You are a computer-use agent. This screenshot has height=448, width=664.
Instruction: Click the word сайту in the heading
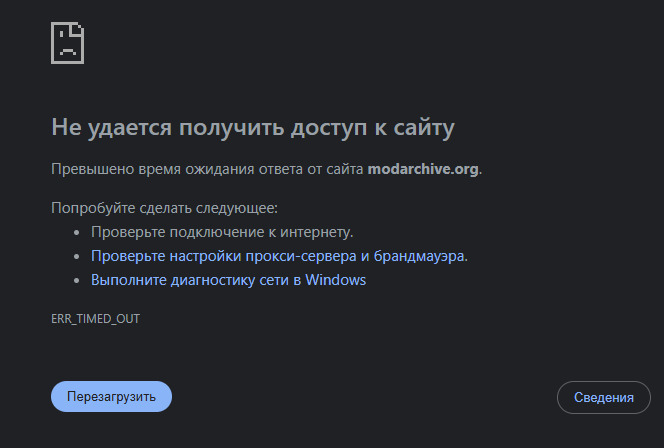[x=424, y=127]
